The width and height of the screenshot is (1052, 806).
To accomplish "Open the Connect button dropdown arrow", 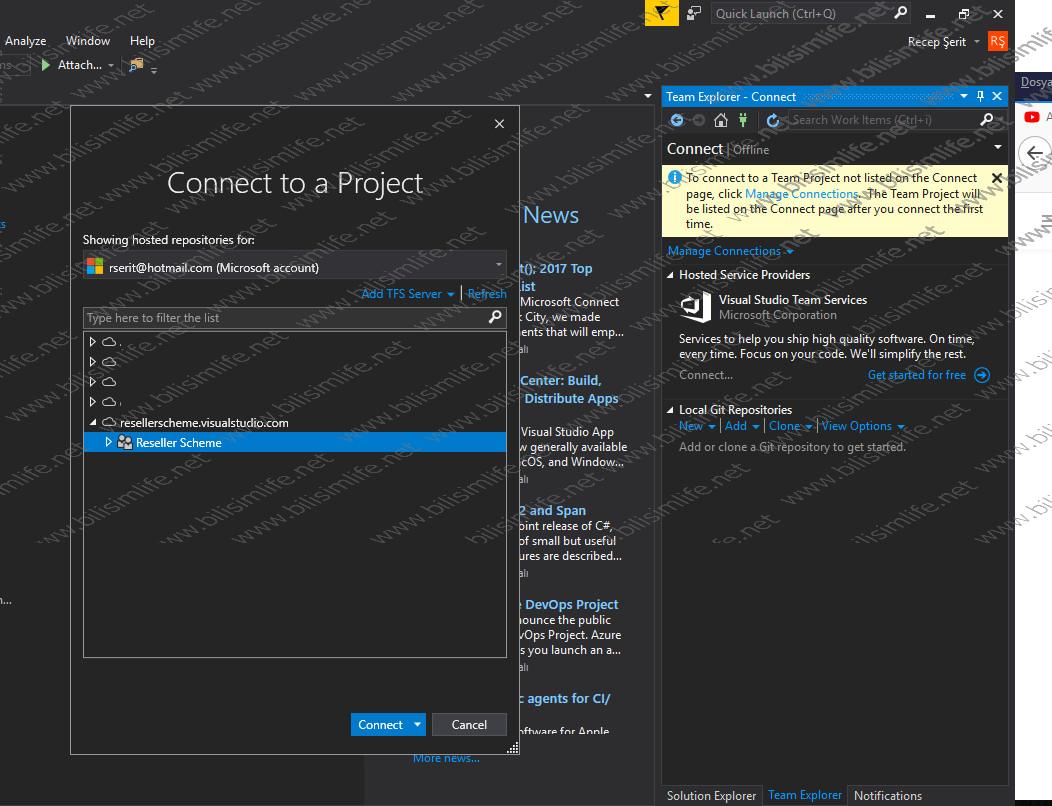I will point(417,725).
